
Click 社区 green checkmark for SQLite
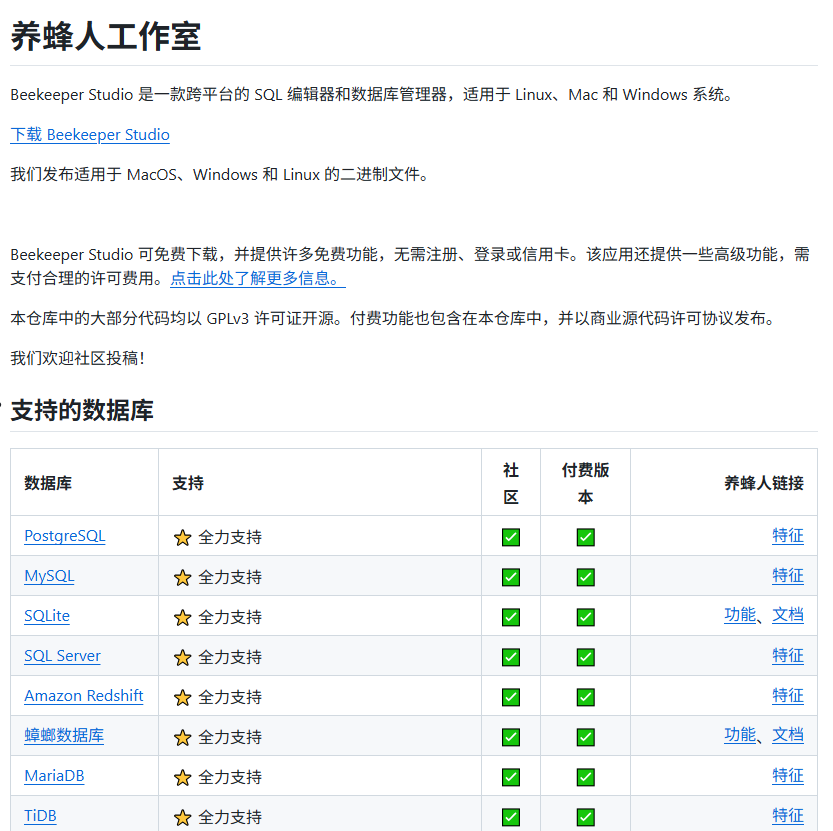pyautogui.click(x=511, y=617)
